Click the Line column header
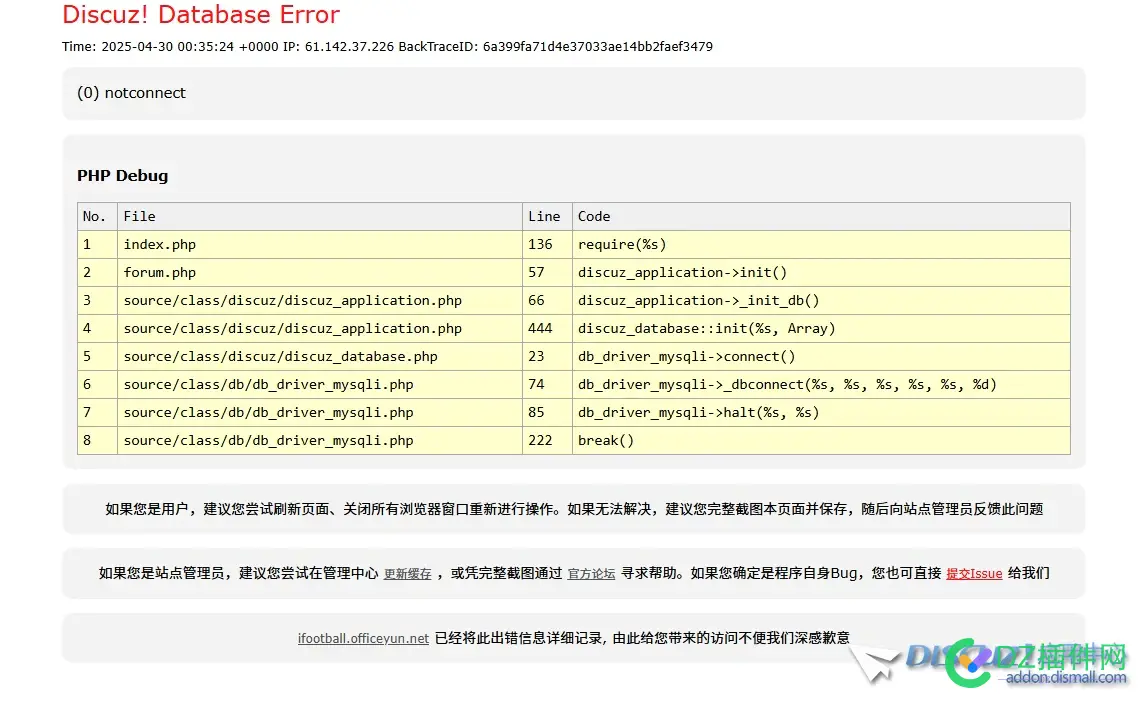The image size is (1145, 703). tap(544, 216)
